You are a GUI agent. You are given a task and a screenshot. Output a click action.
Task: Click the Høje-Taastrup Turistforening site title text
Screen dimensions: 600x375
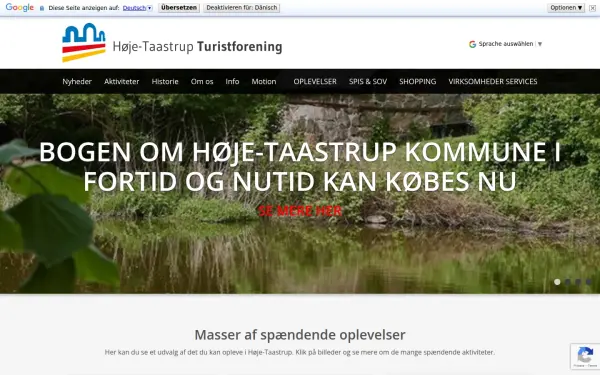(x=197, y=47)
